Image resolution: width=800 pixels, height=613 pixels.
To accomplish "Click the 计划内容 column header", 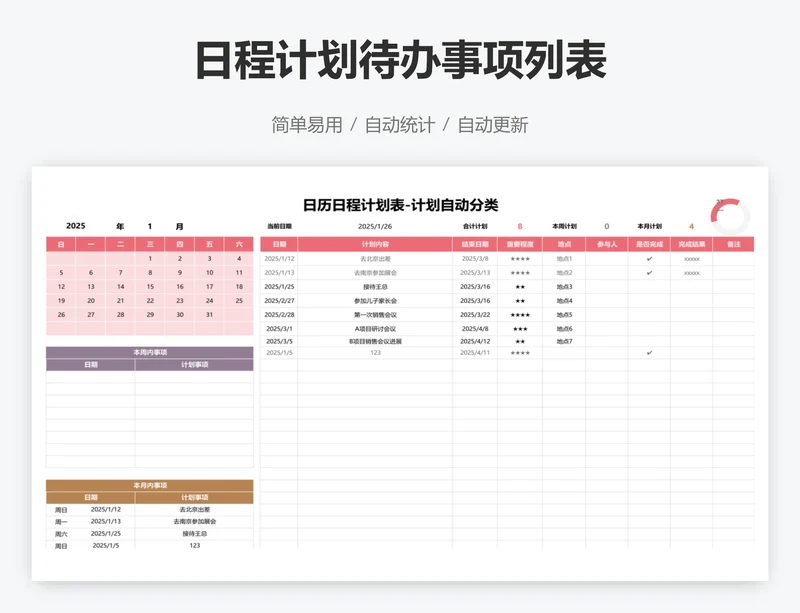I will tap(375, 244).
